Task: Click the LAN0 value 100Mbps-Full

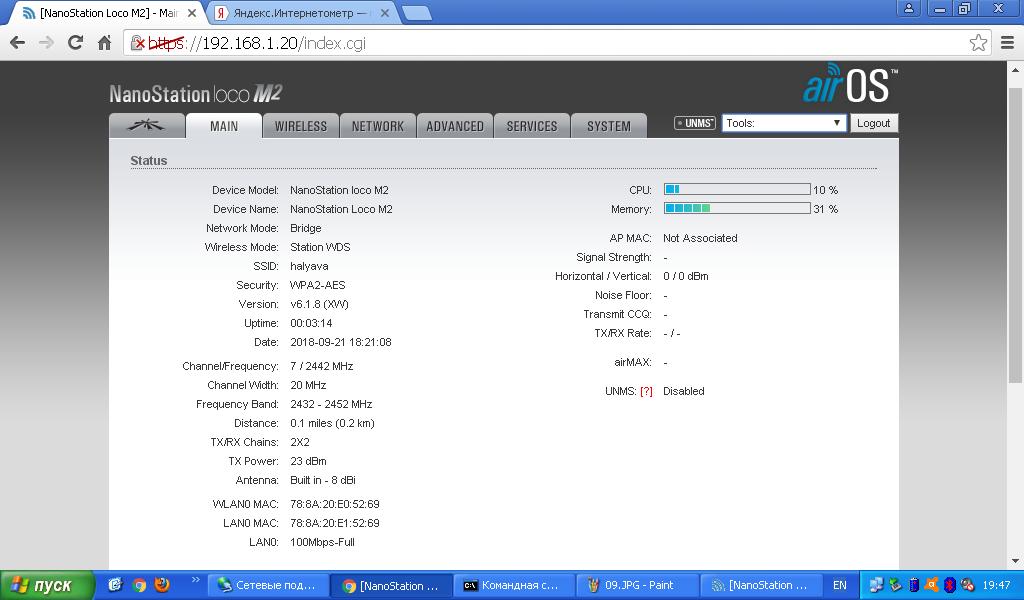Action: pos(323,542)
